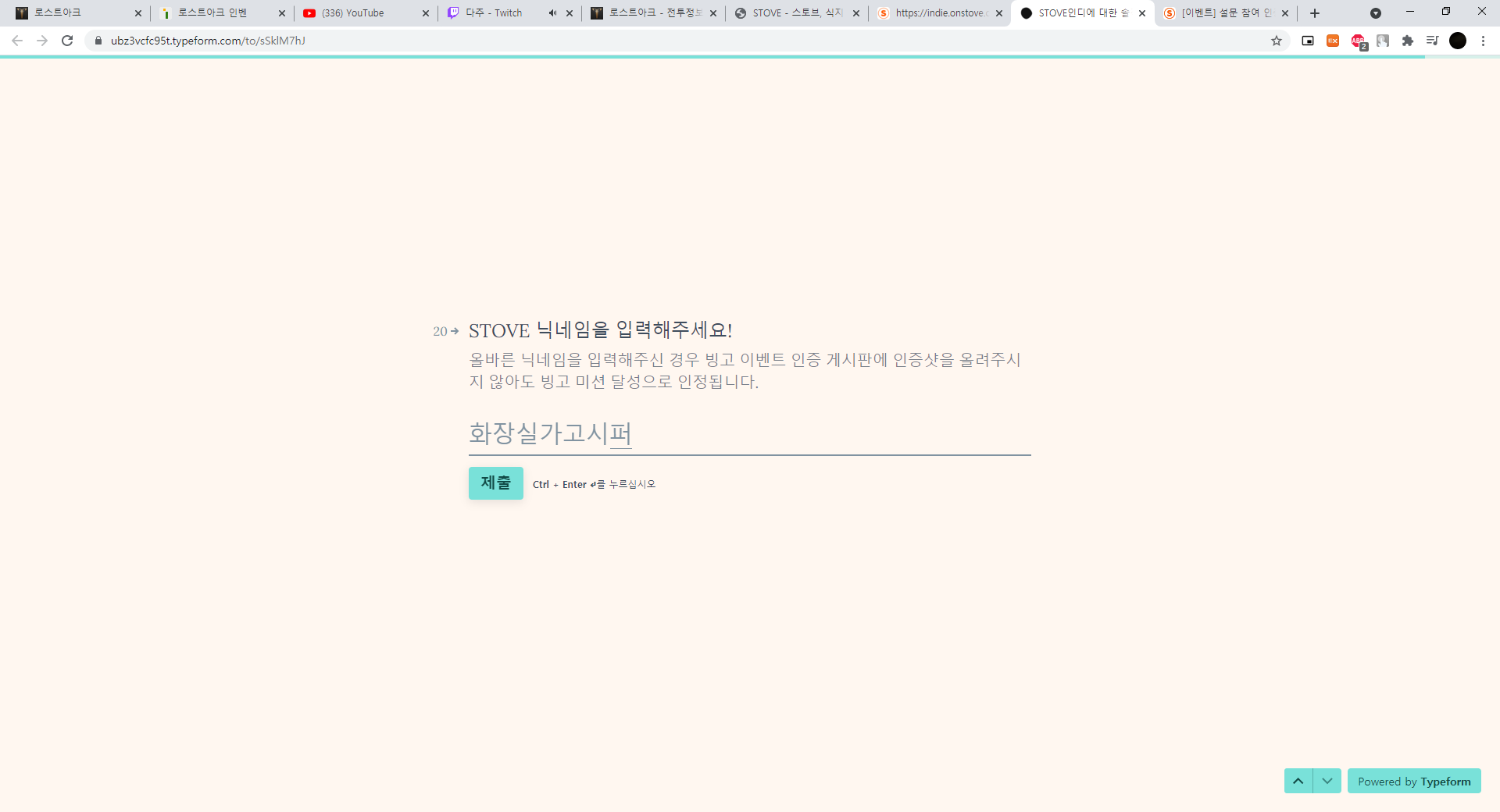Screen dimensions: 1500x812
Task: Mute audio on the Twitch tab
Action: (552, 13)
